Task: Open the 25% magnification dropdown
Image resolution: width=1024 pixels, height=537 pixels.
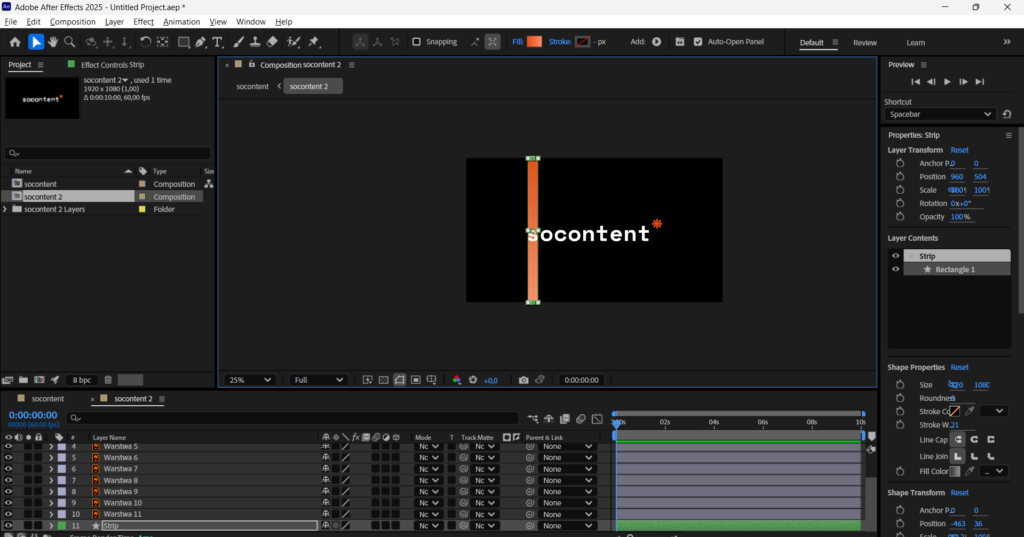Action: [x=249, y=380]
